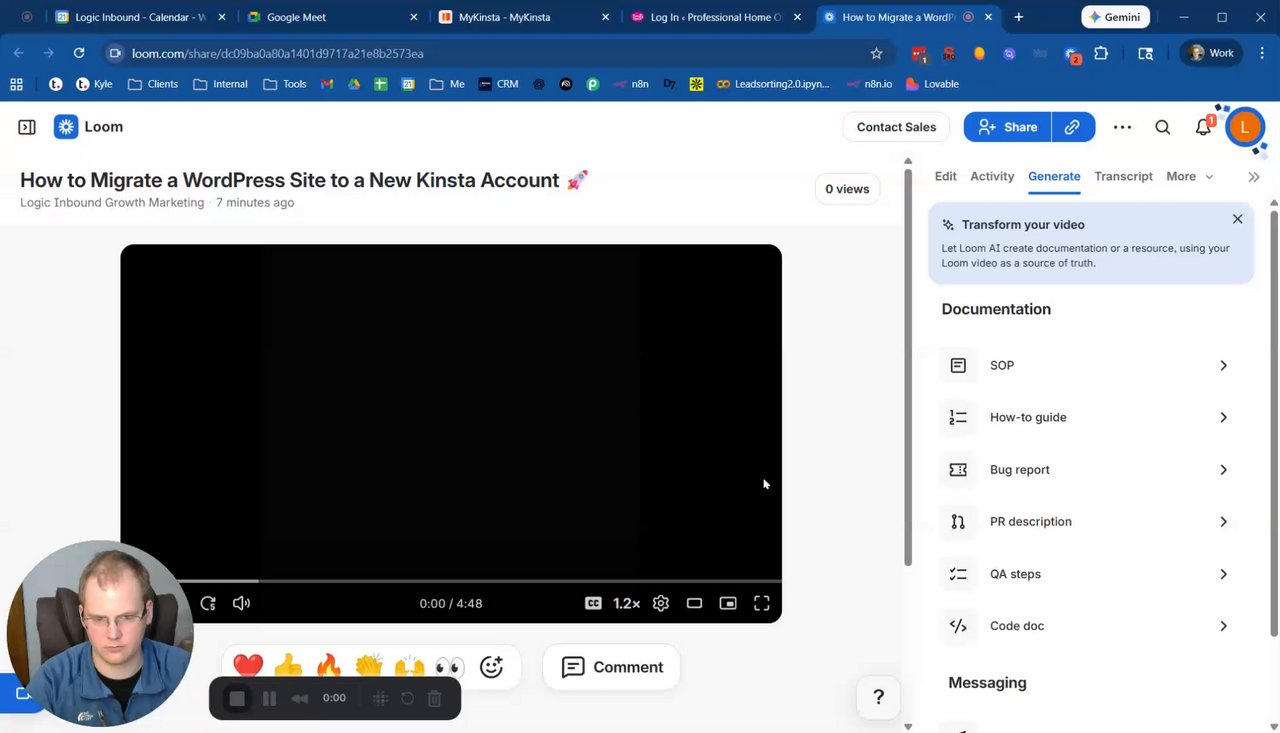Toggle the Loom sidebar panel icon
Viewport: 1280px width, 733px height.
click(27, 127)
